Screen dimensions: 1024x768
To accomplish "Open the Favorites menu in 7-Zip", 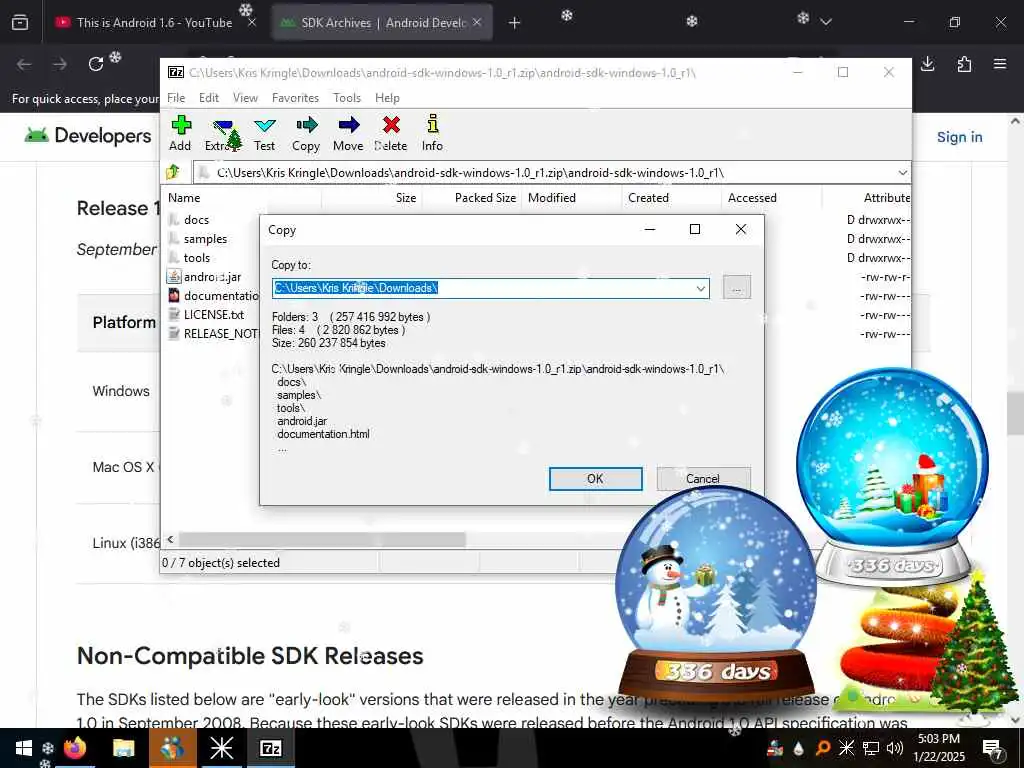I will coord(295,97).
